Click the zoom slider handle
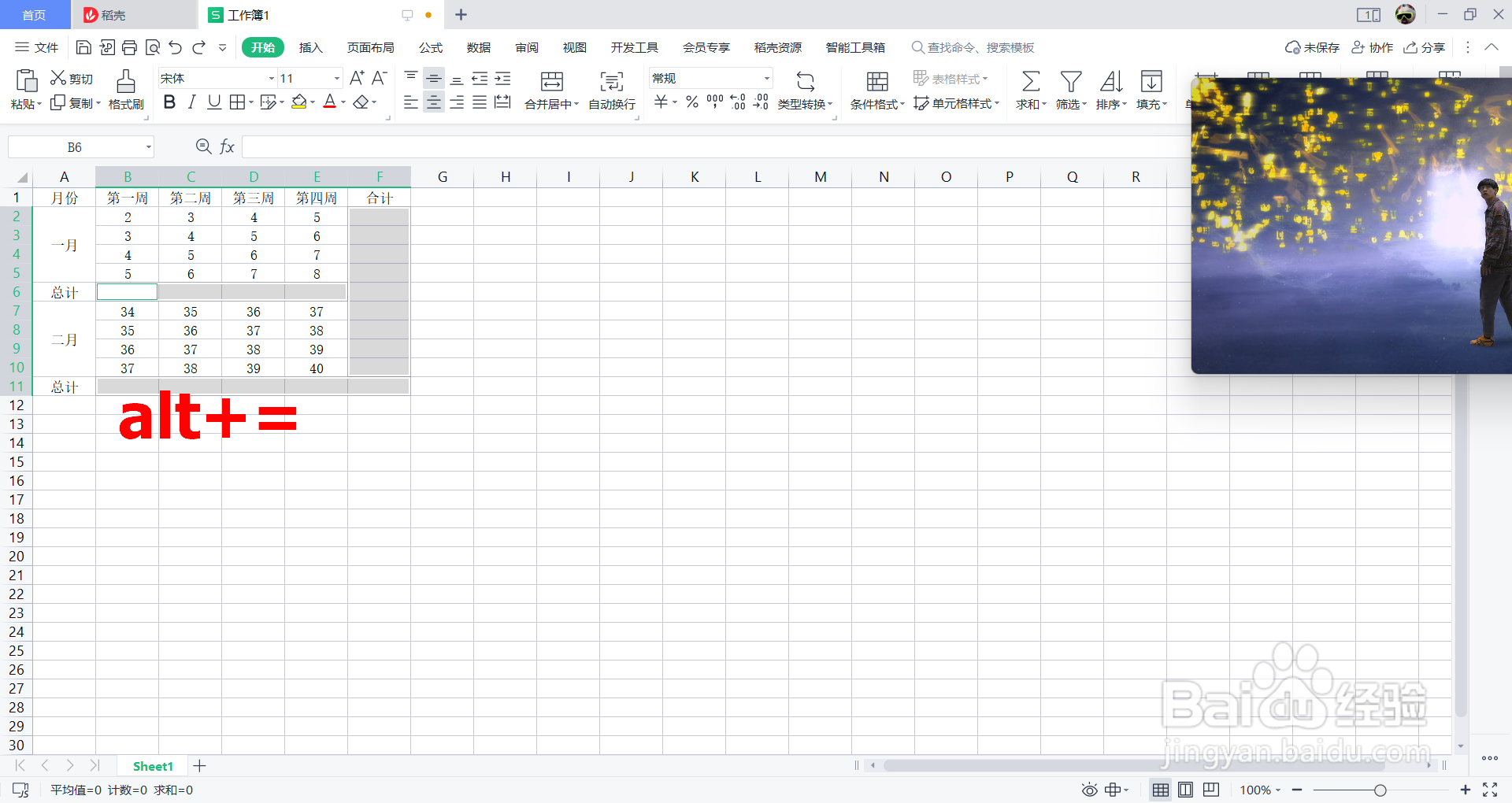The height and width of the screenshot is (803, 1512). tap(1380, 790)
